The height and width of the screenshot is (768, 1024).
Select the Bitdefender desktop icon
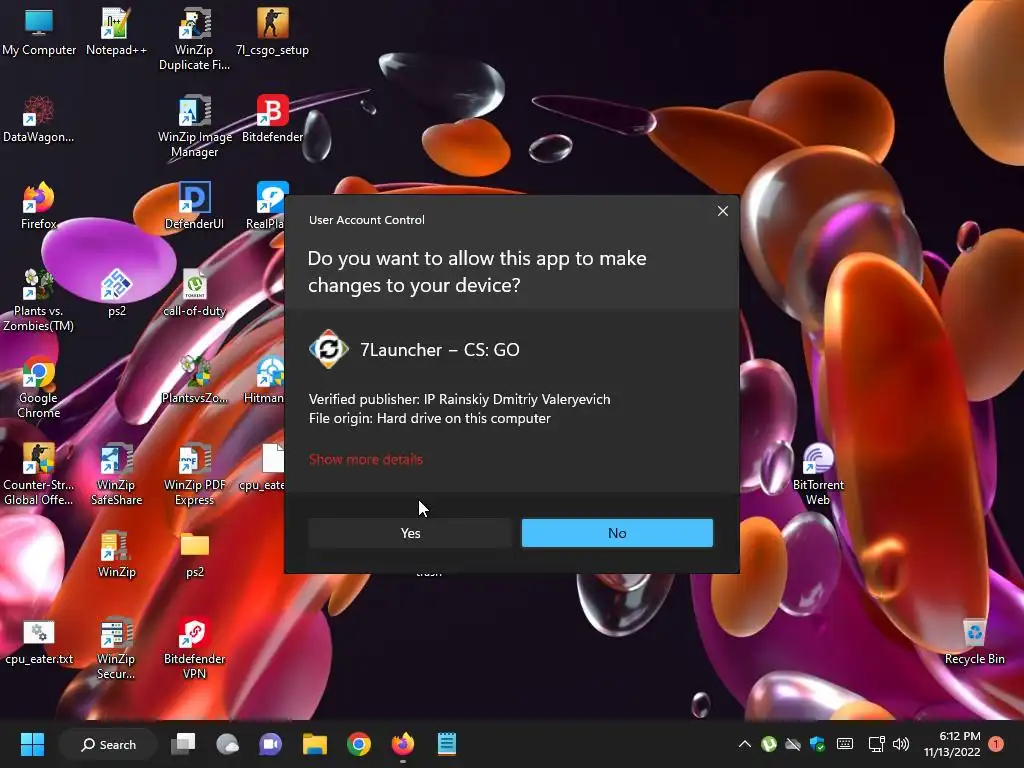click(272, 120)
